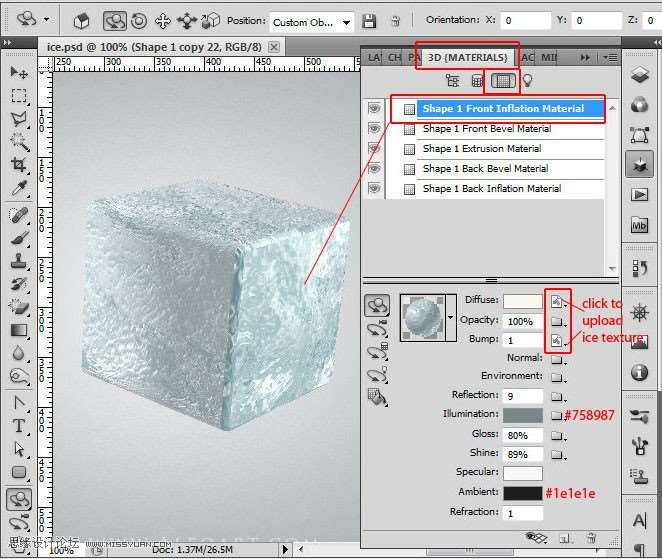The width and height of the screenshot is (662, 559).
Task: Toggle visibility of Back Inflation Material
Action: click(x=374, y=188)
